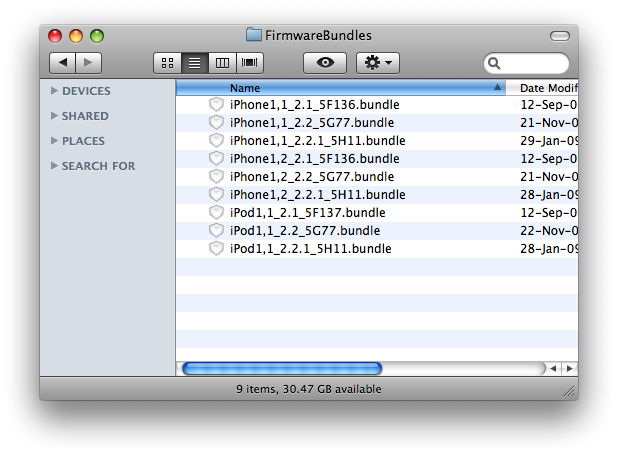Expand the SEARCH FOR sidebar section

(54, 166)
